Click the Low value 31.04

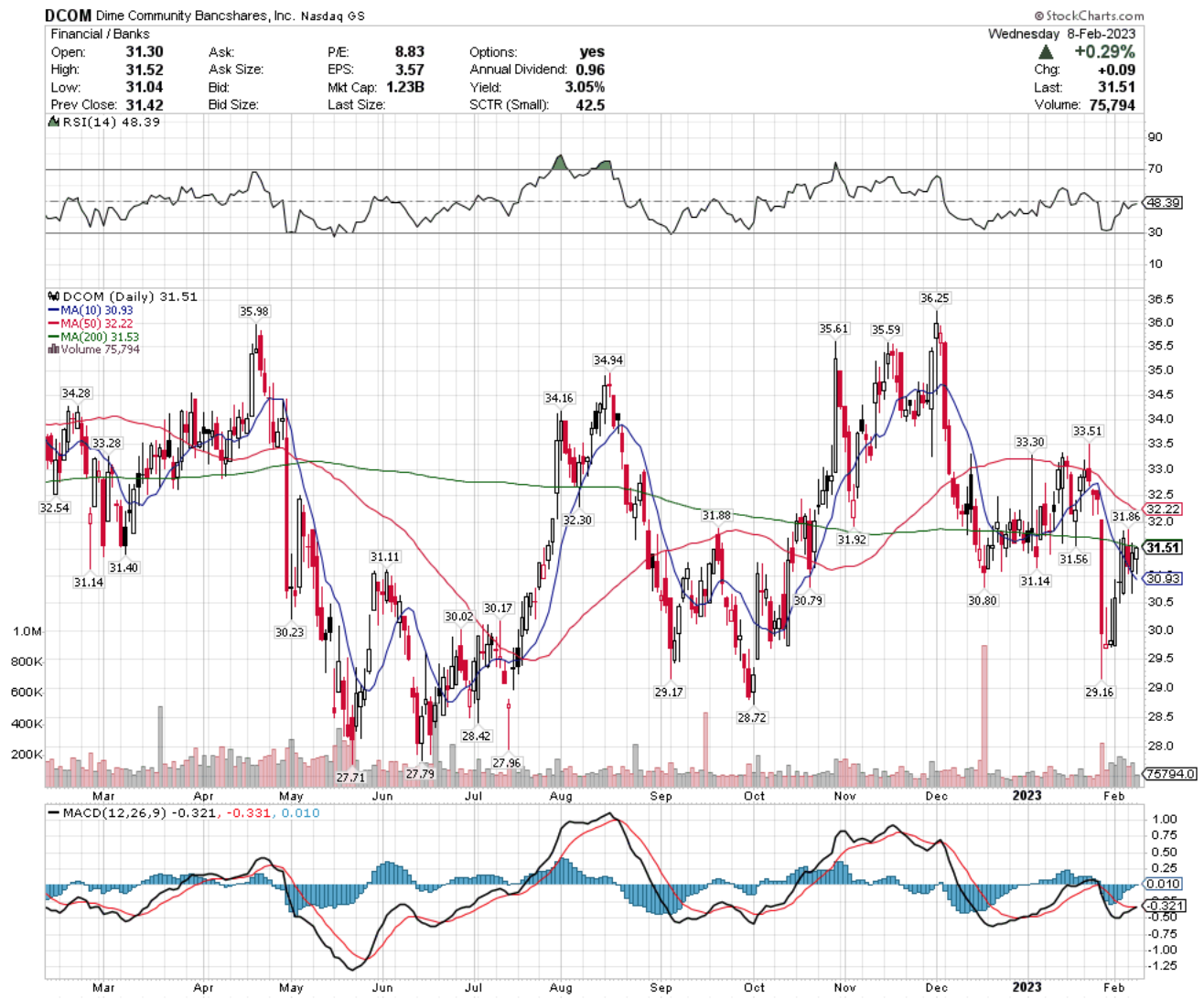(x=145, y=87)
